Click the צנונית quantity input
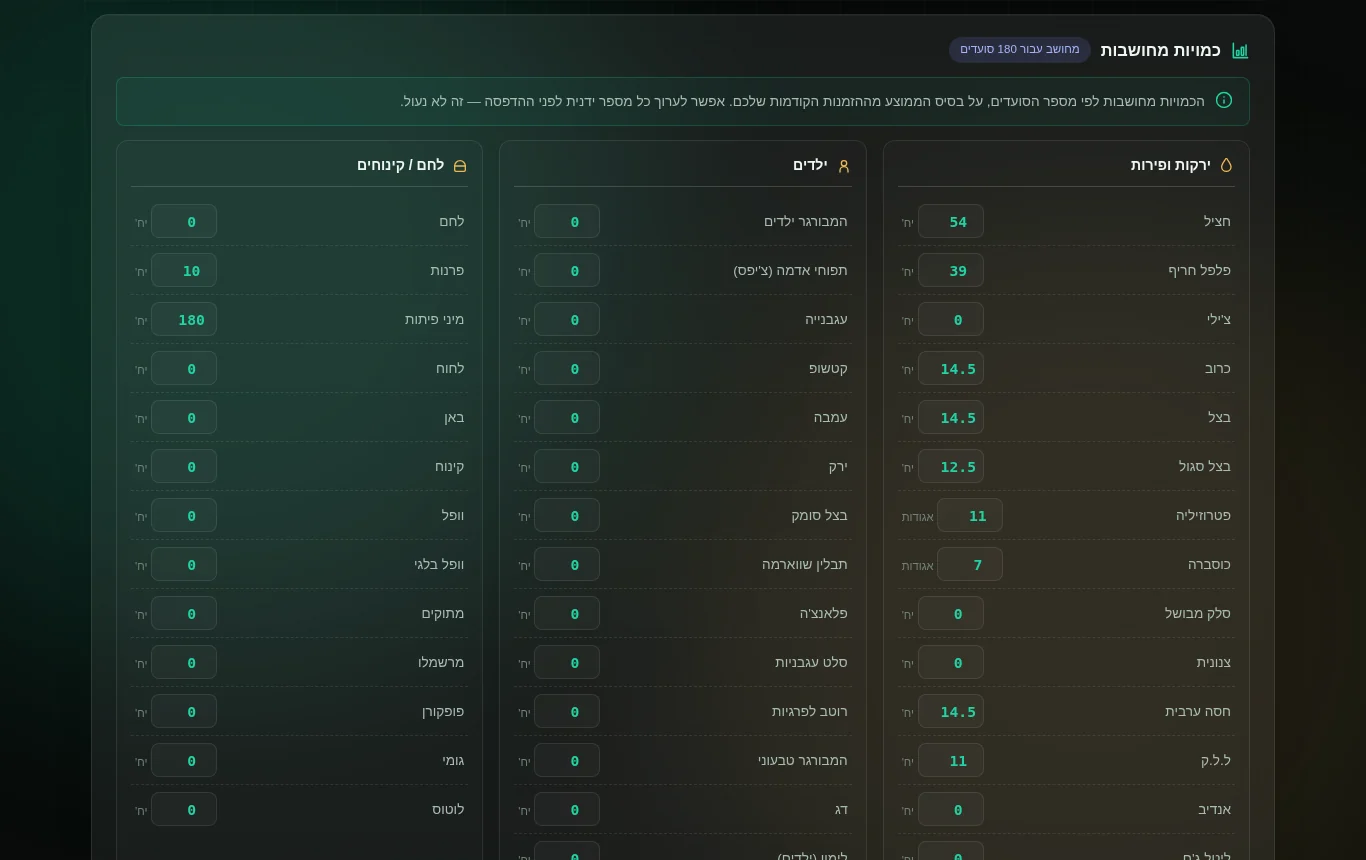This screenshot has height=860, width=1366. [951, 662]
